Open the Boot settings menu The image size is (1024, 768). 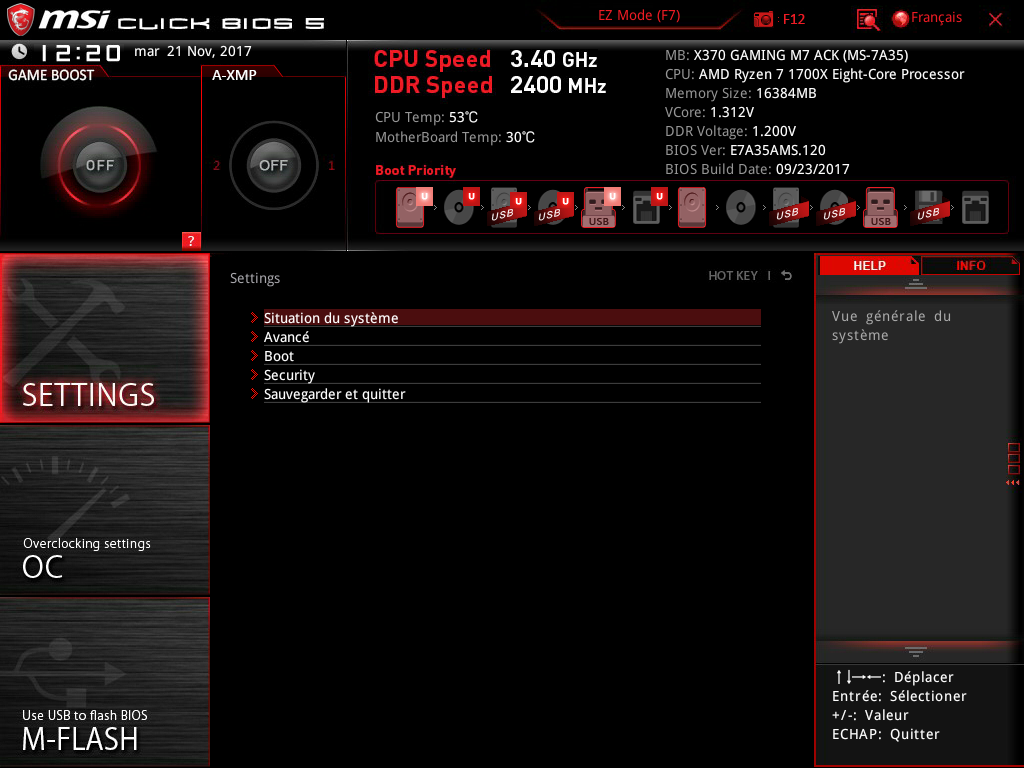click(x=511, y=356)
